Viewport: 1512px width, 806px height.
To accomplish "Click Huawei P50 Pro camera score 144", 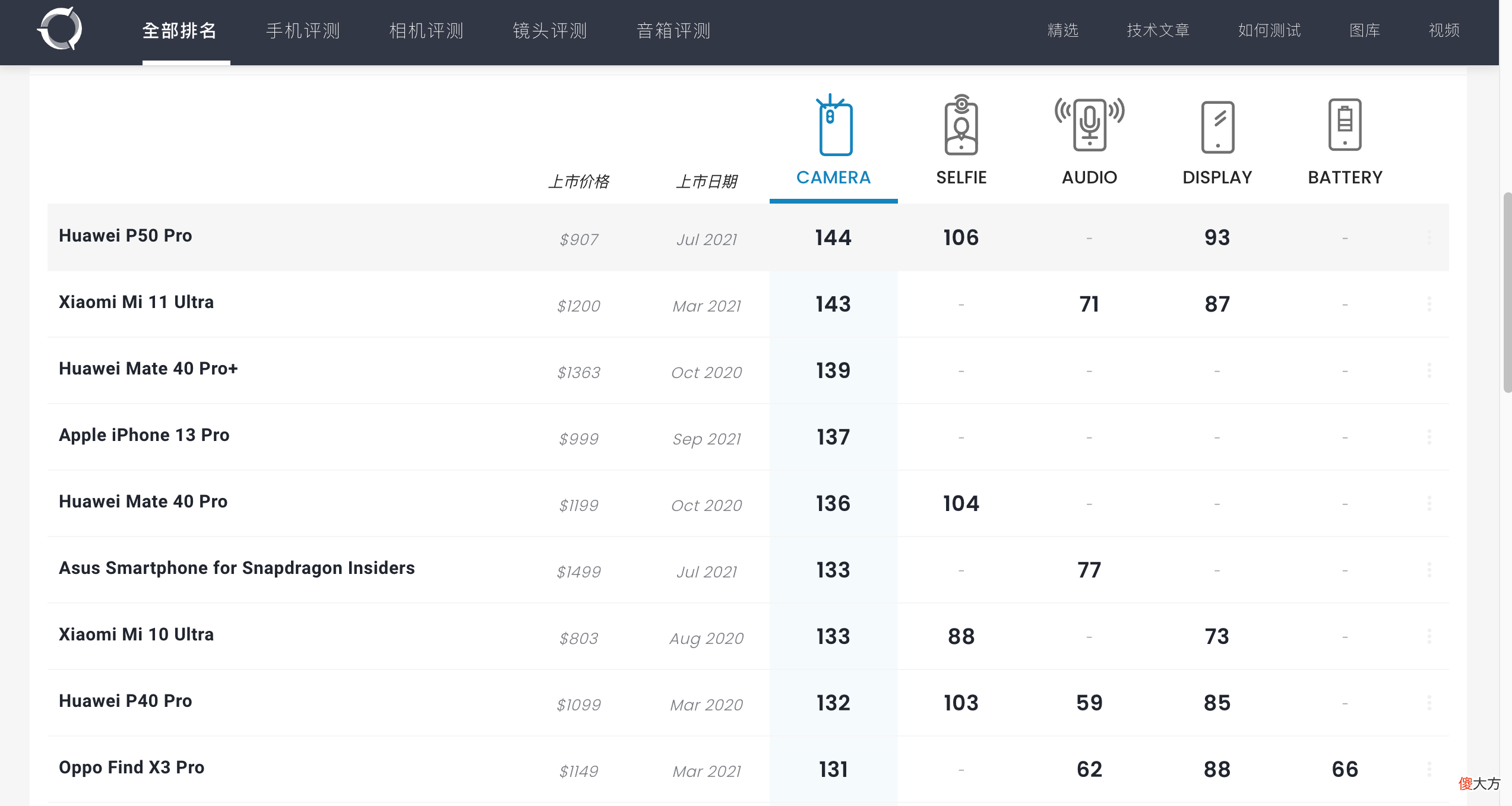I will pyautogui.click(x=833, y=237).
